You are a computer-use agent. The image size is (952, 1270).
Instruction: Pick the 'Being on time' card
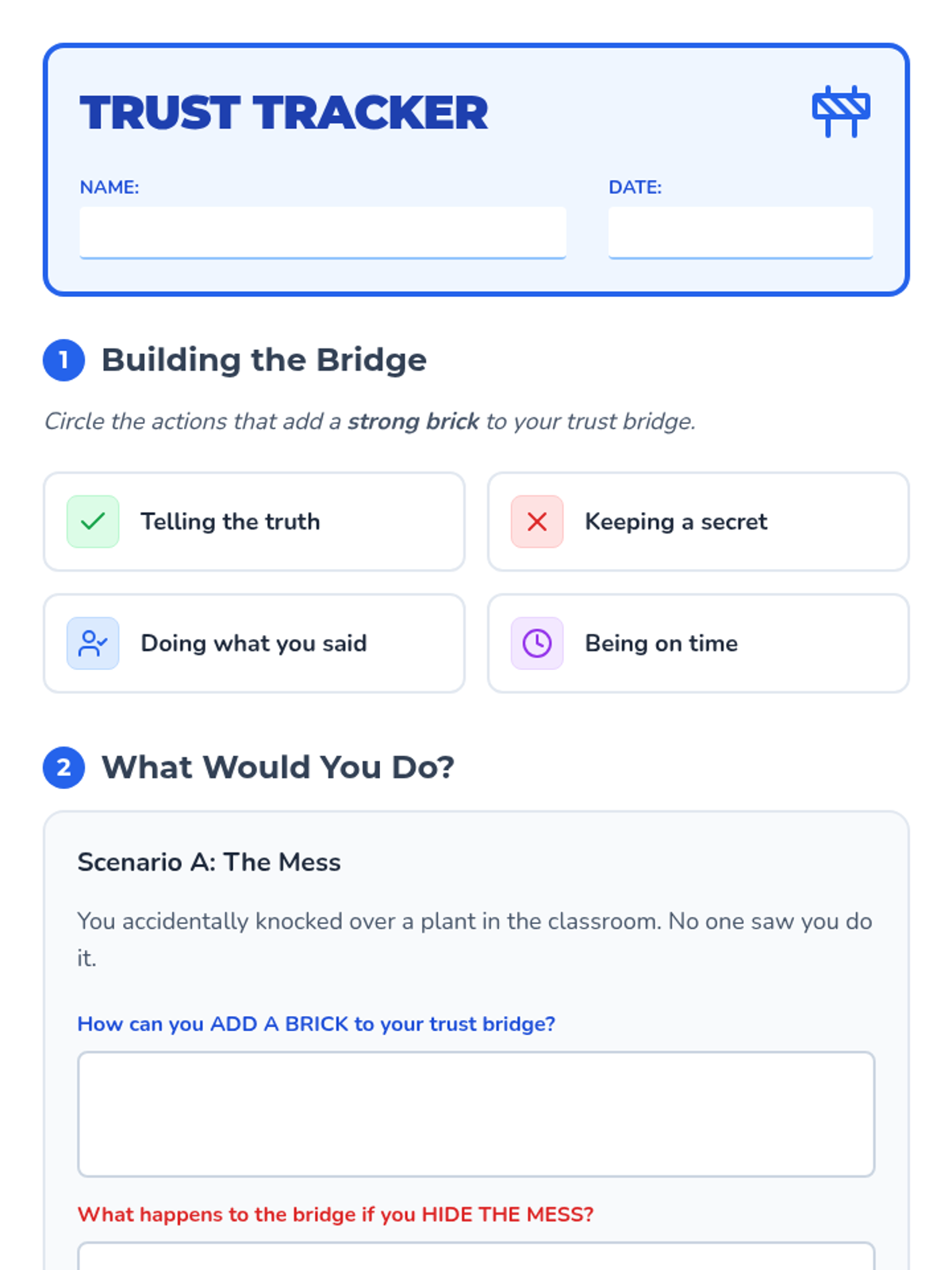(698, 643)
